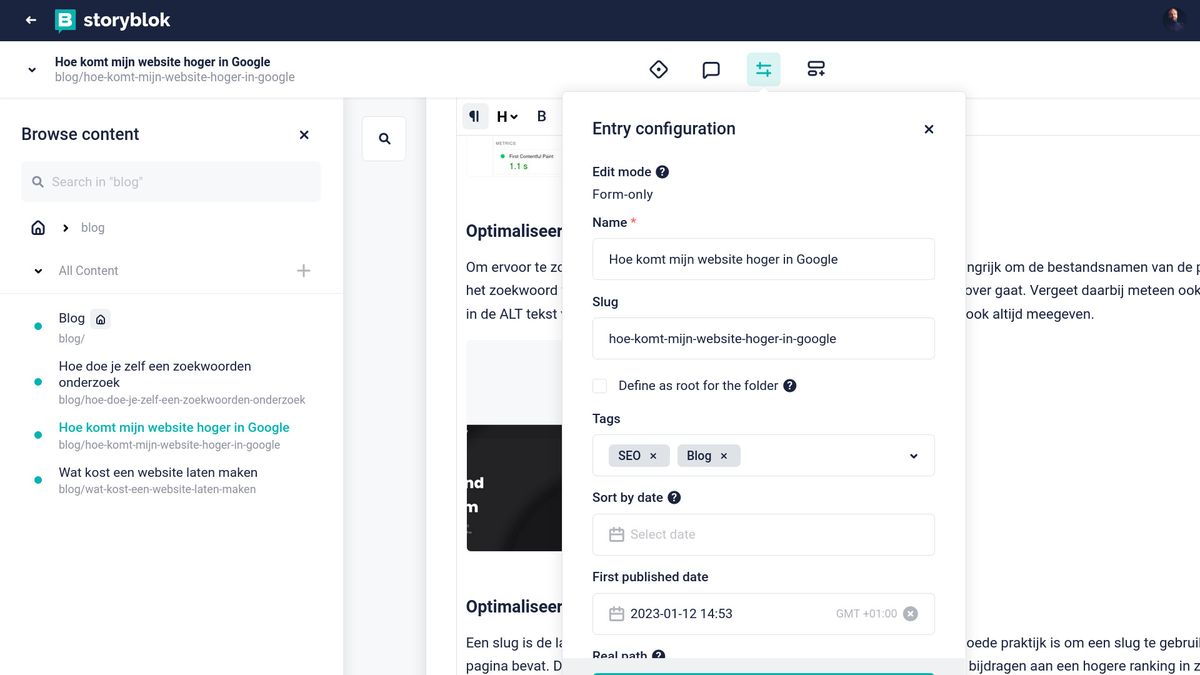1200x675 pixels.
Task: Collapse the All Content section
Action: click(x=38, y=271)
